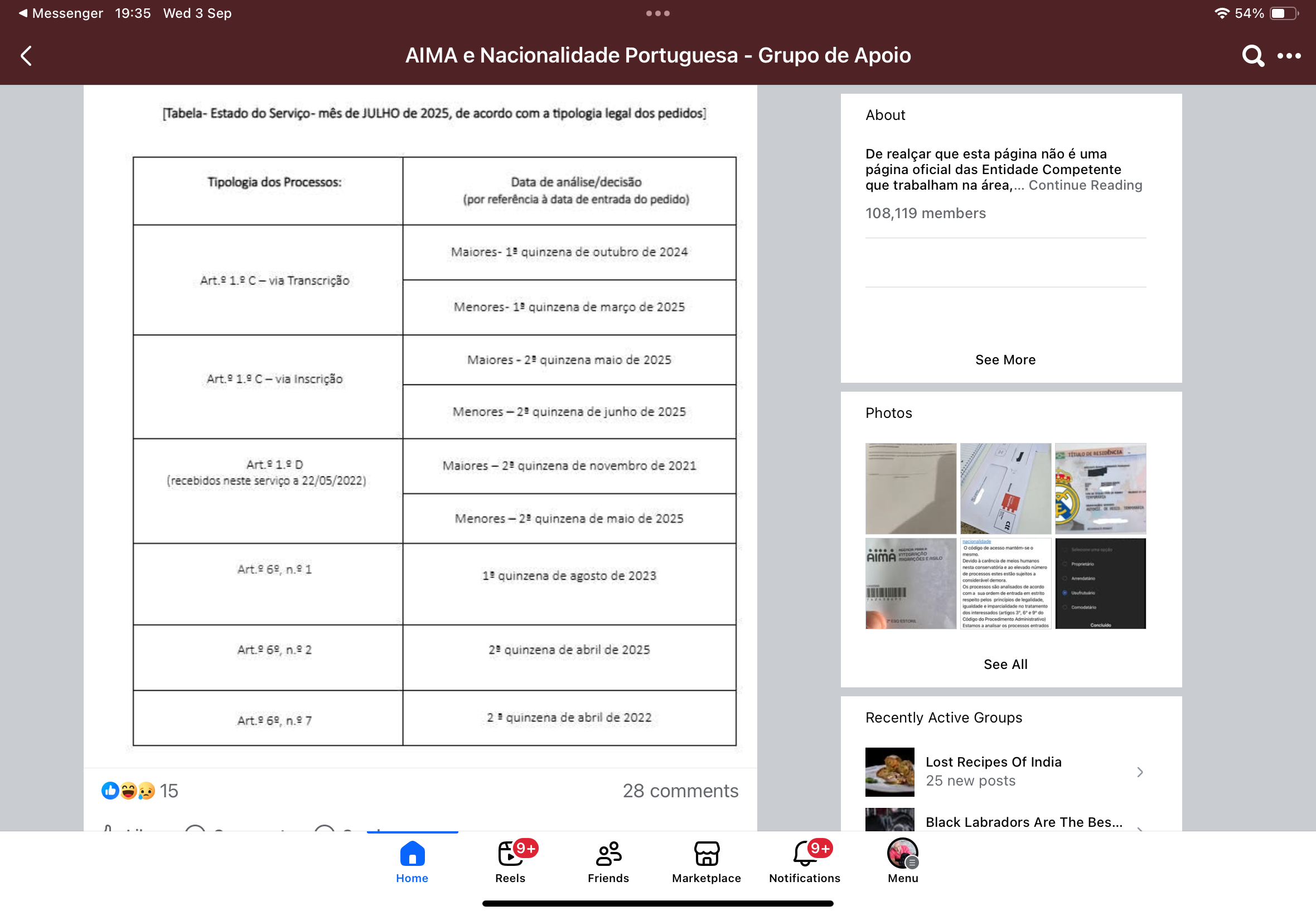Open the three-dot more options menu
1316x915 pixels.
[x=1289, y=56]
